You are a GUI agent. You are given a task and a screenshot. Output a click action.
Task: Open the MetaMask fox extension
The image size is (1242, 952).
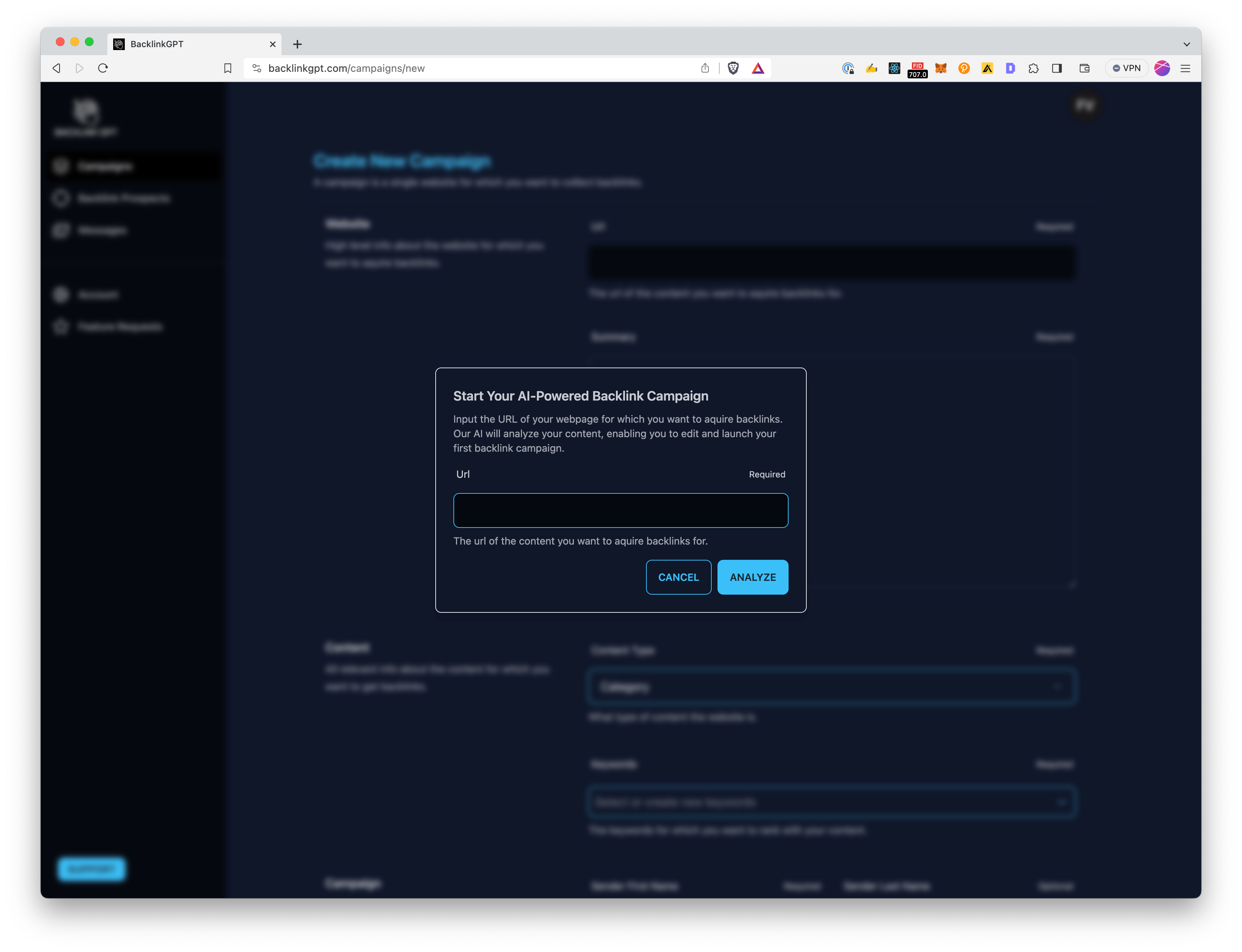click(941, 68)
